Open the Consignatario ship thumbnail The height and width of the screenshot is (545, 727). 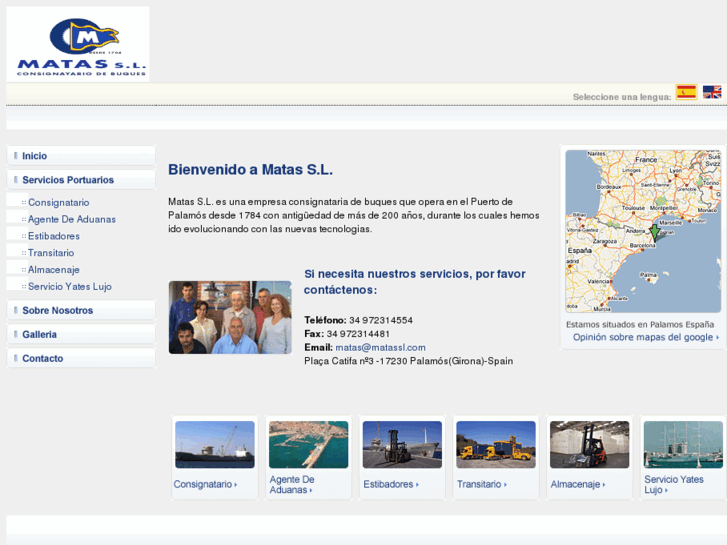point(215,444)
